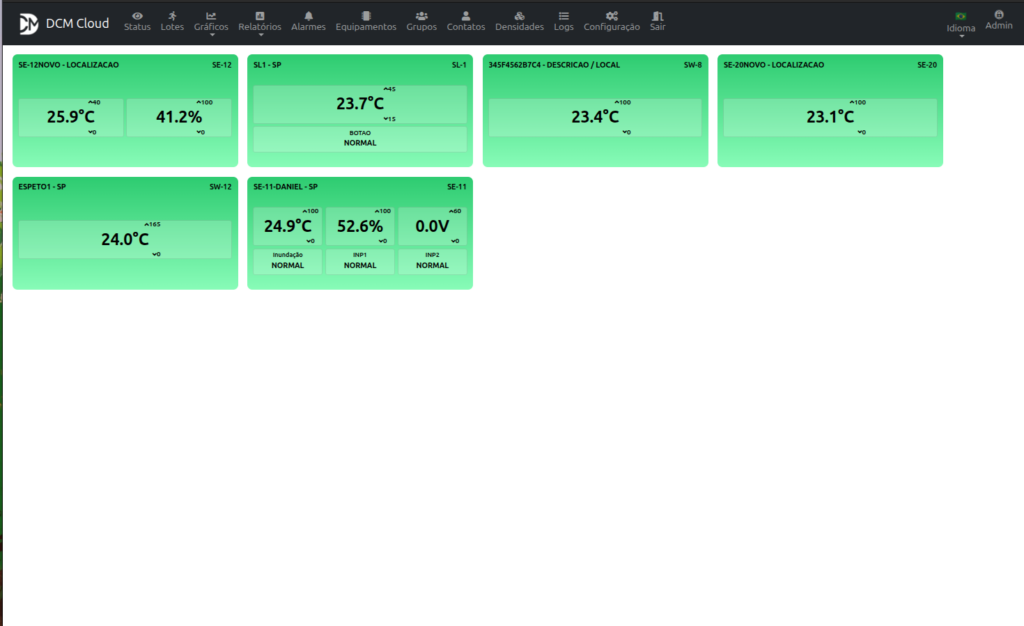
Task: Click the BOTAO NORMAL status in SL1 - SP
Action: coord(360,139)
